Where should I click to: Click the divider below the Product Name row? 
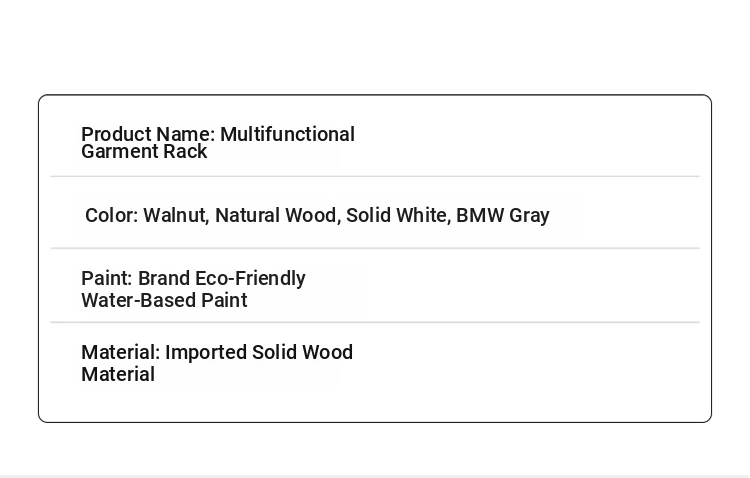375,176
